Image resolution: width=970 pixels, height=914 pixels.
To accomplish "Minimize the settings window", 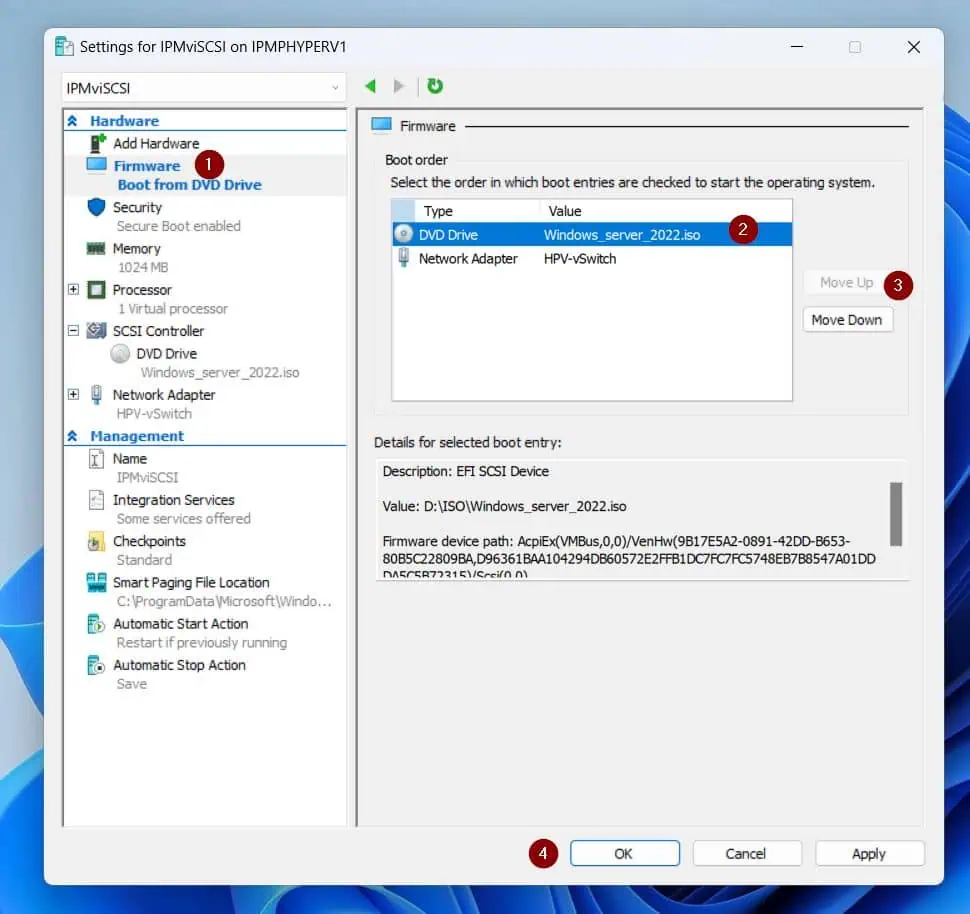I will click(x=797, y=47).
